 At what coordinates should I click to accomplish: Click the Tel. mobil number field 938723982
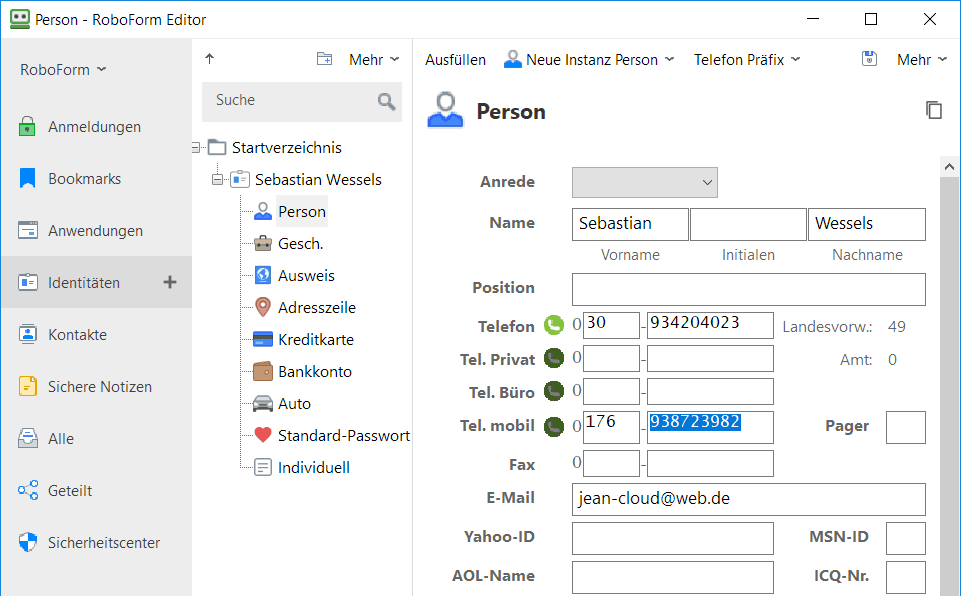coord(710,427)
